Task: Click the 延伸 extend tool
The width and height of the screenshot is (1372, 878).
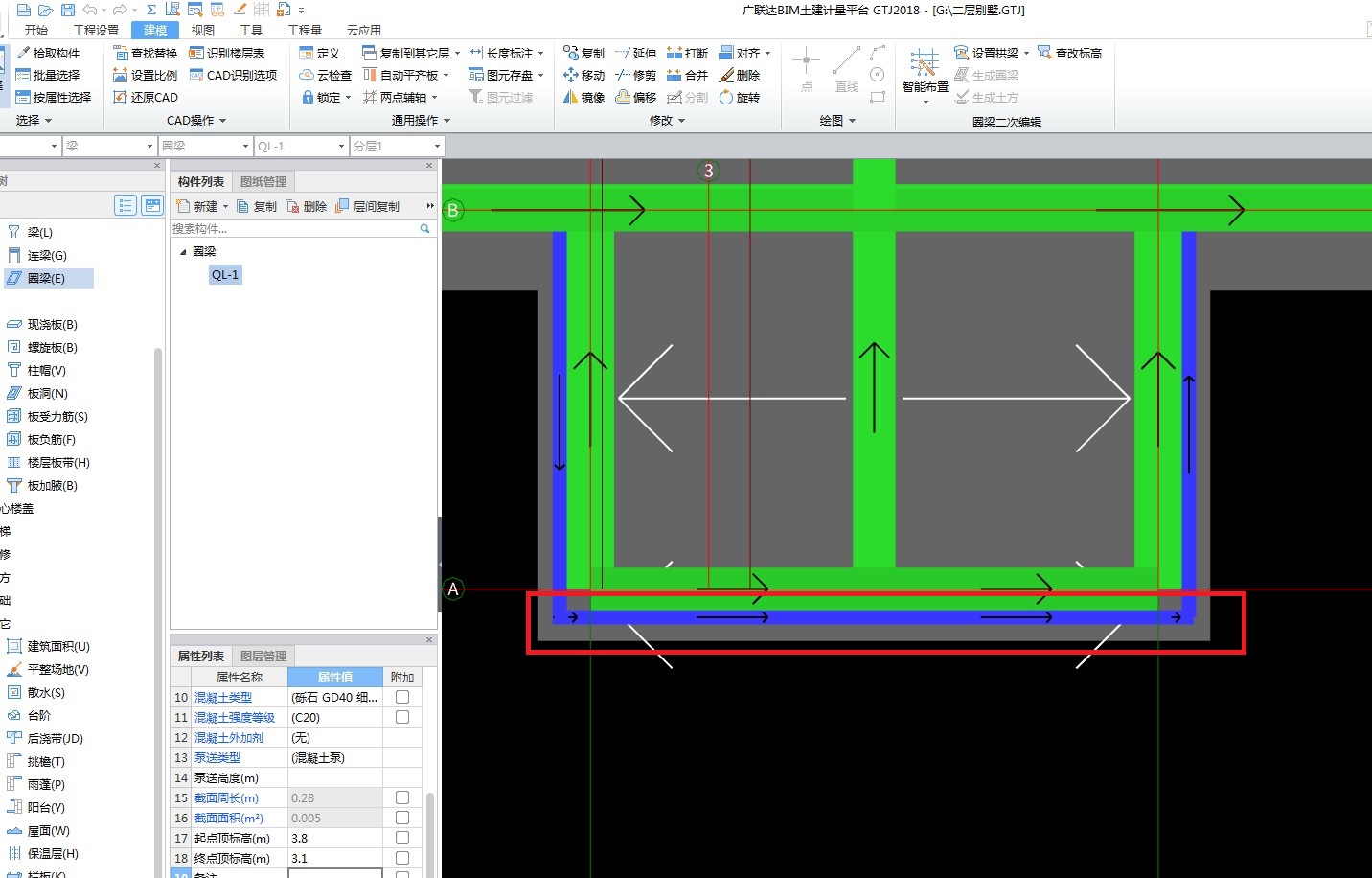Action: 636,53
